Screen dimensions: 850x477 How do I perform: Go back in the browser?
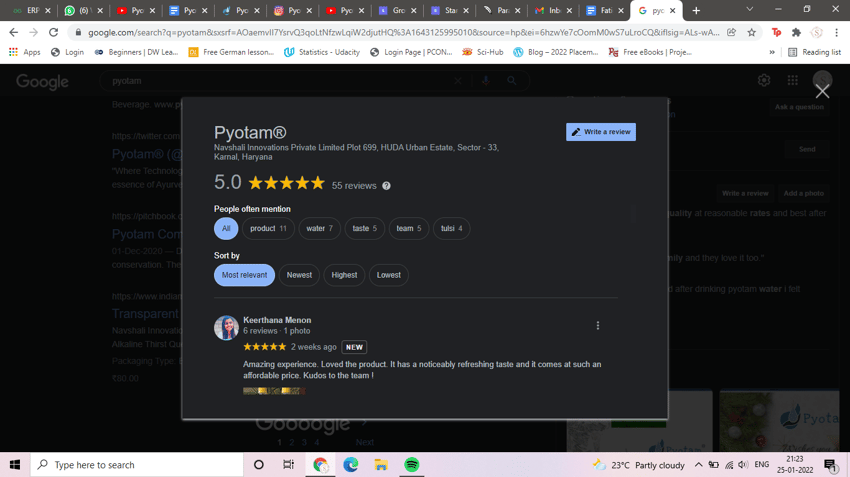pos(14,33)
